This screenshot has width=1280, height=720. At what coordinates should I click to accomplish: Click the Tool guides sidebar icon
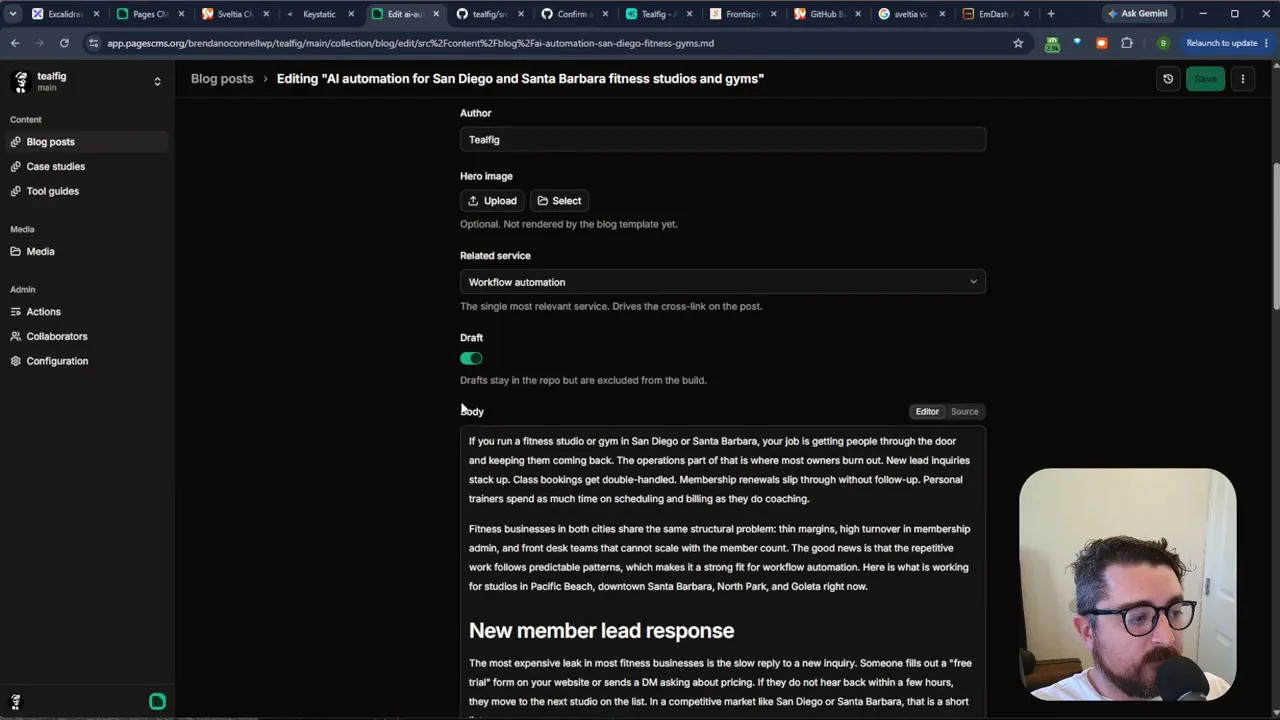click(16, 191)
